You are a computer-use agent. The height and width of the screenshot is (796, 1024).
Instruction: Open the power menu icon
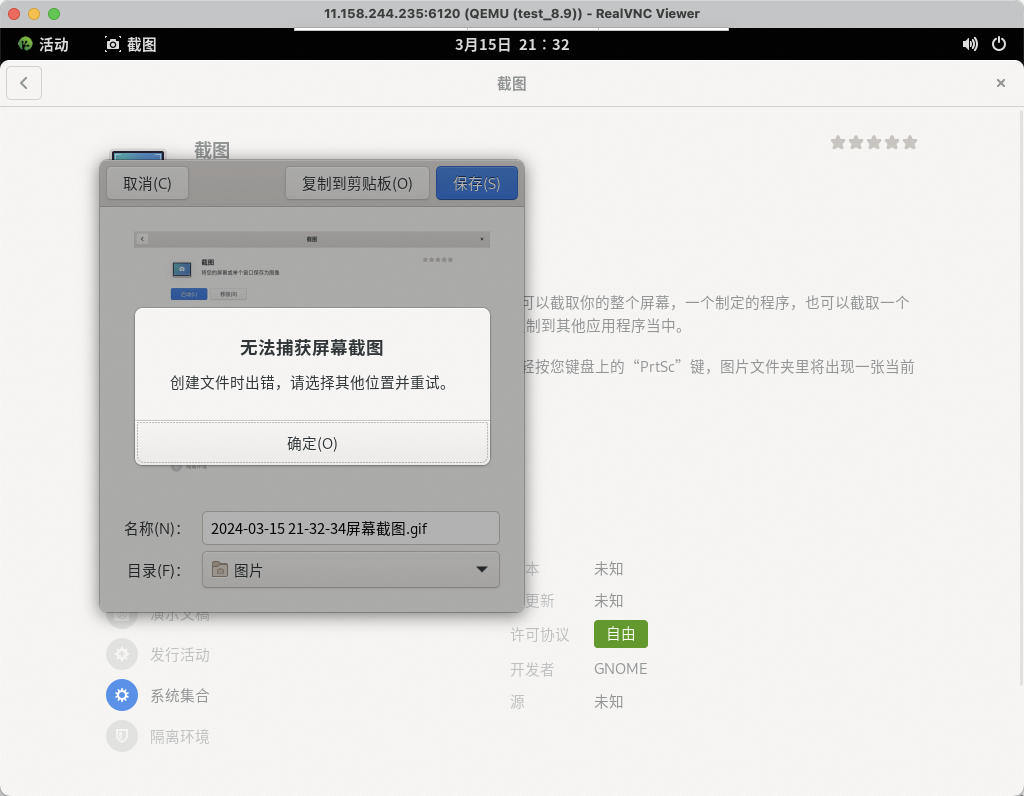coord(998,44)
